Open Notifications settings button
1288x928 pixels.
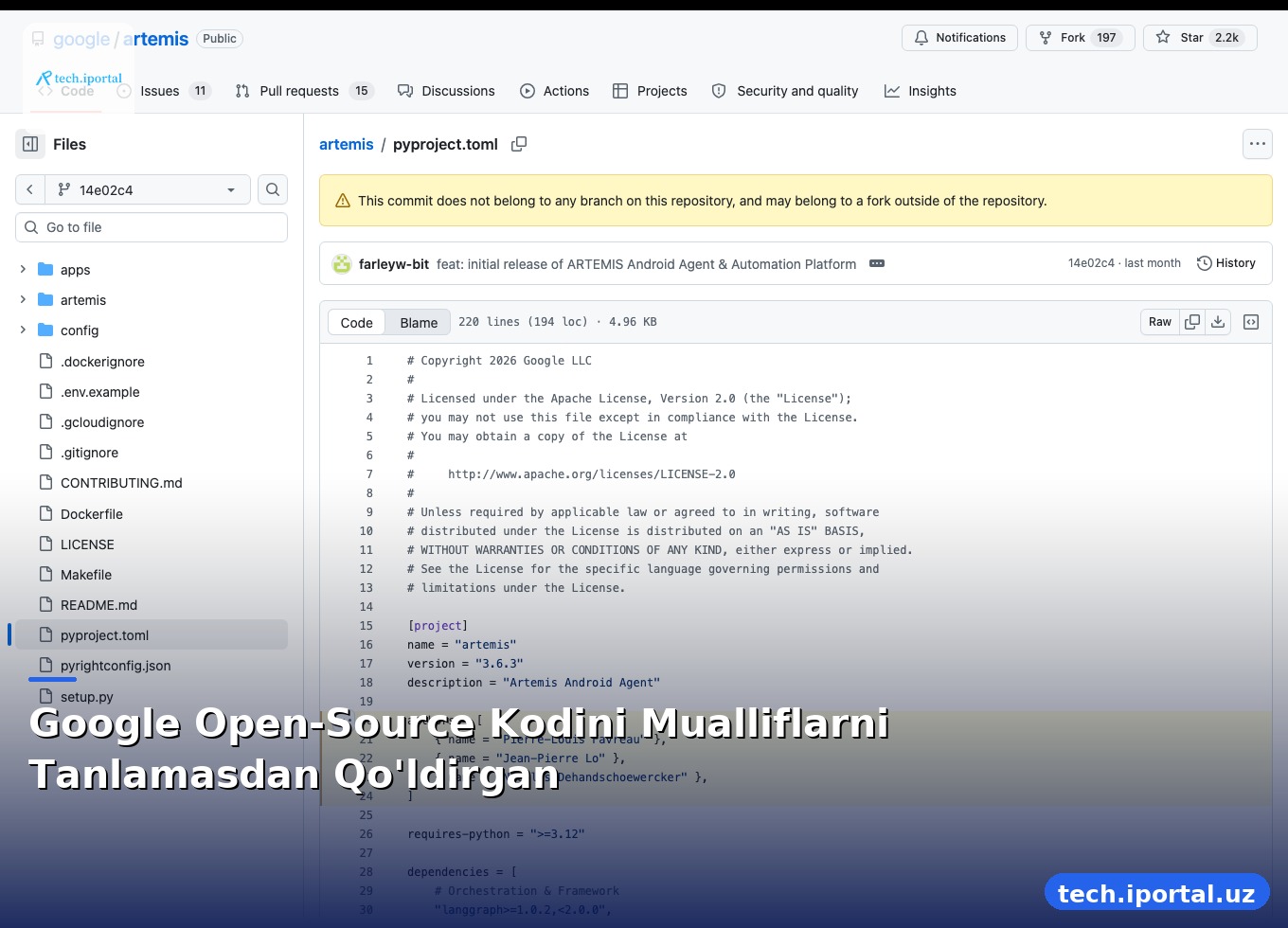(x=959, y=38)
